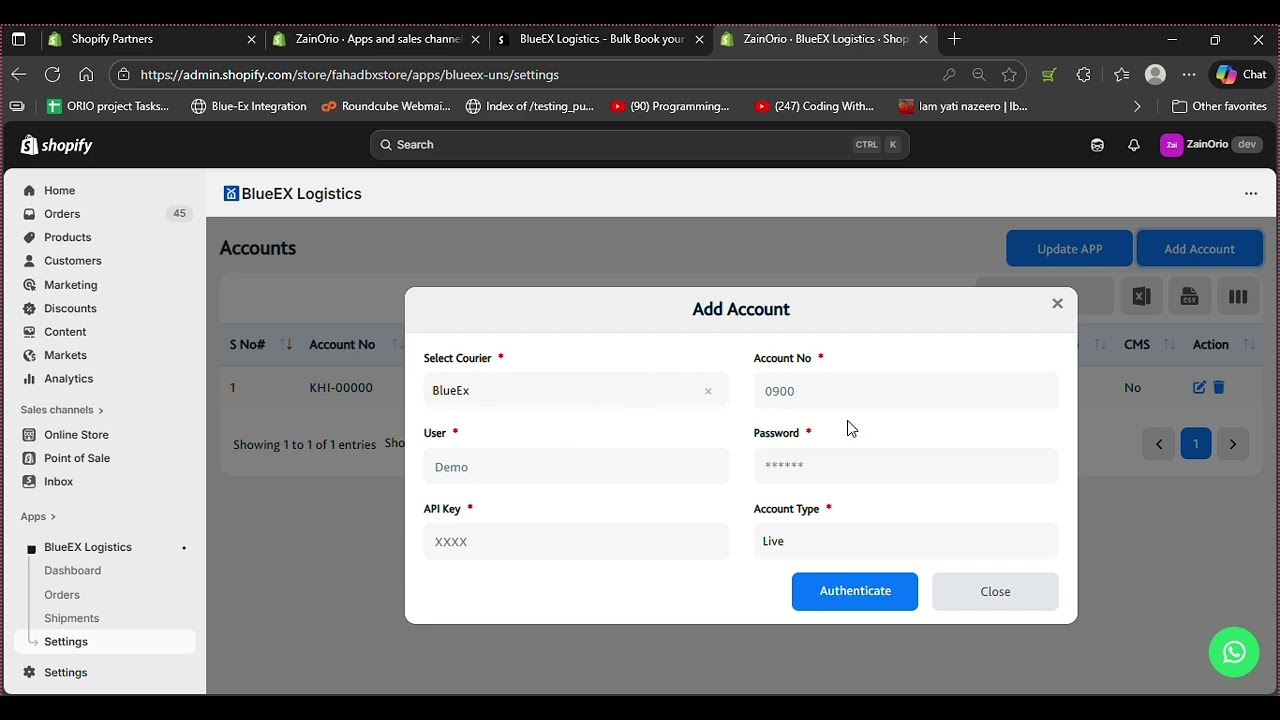This screenshot has height=720, width=1280.
Task: Open BlueEX Logistics Shipments submenu
Action: coord(71,618)
